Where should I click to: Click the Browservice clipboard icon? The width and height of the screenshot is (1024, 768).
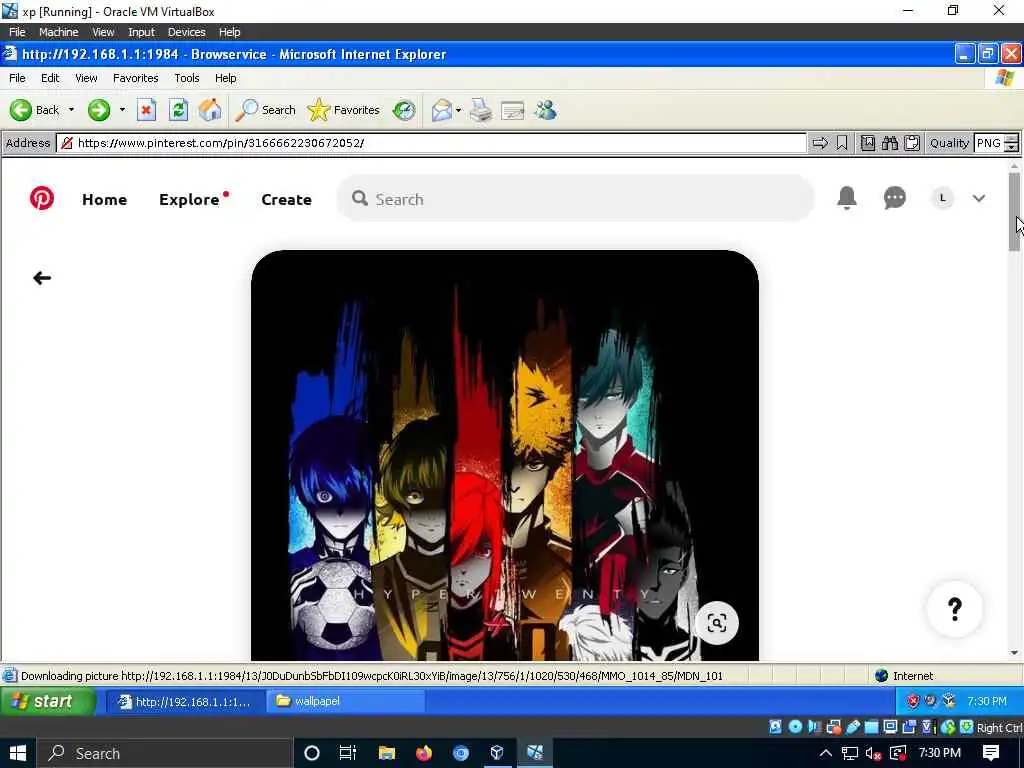tap(912, 143)
